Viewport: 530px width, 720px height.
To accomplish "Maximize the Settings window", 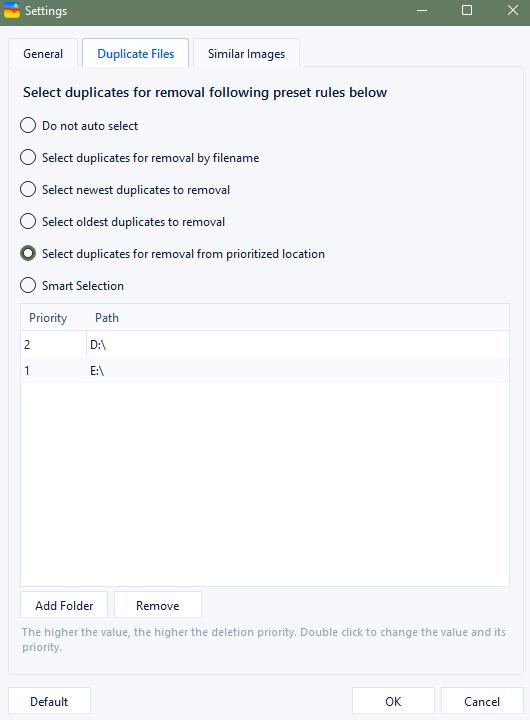I will tap(467, 10).
